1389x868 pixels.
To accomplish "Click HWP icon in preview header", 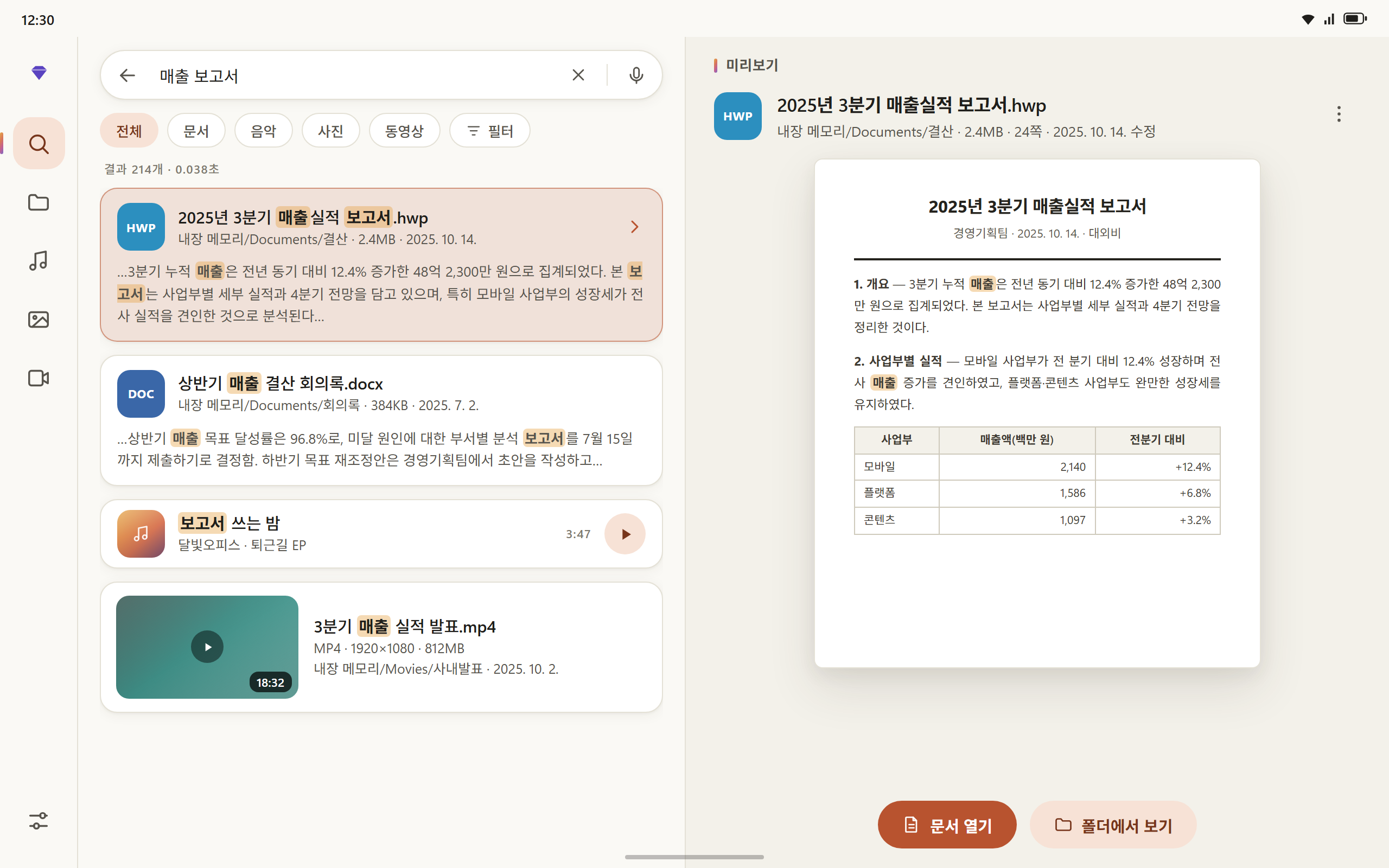I will [737, 116].
